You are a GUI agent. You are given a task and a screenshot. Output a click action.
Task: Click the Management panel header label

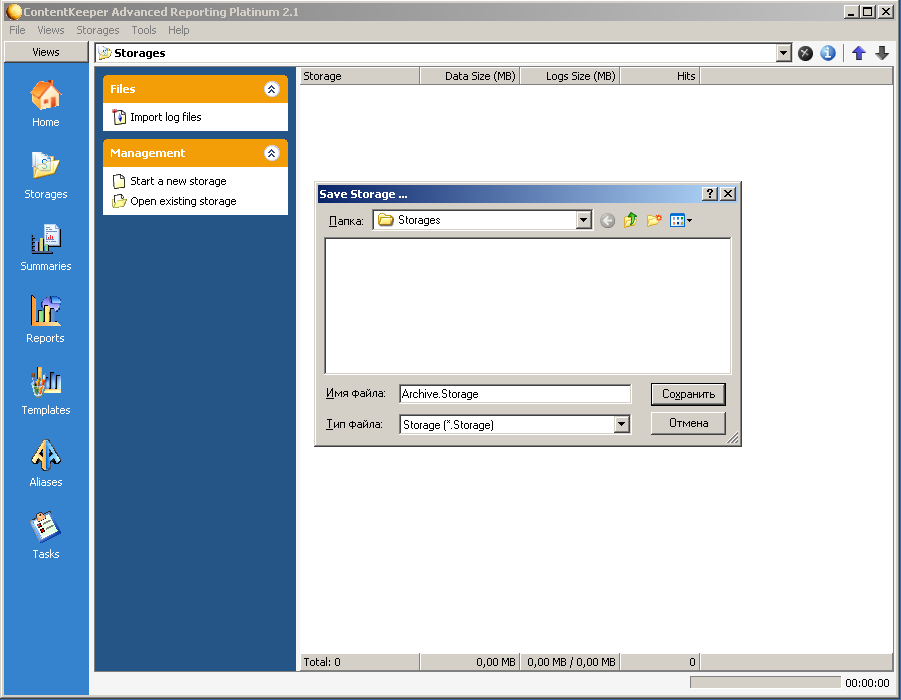click(148, 153)
